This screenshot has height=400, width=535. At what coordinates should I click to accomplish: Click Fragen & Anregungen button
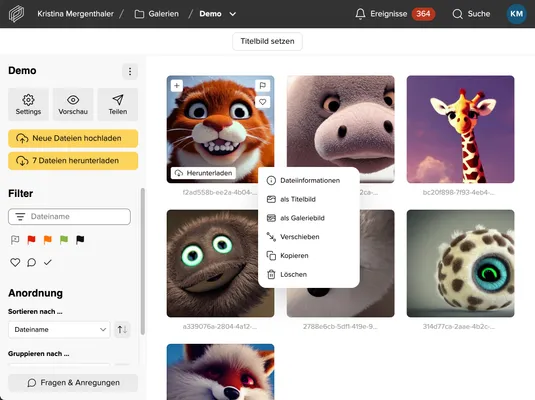(x=73, y=383)
